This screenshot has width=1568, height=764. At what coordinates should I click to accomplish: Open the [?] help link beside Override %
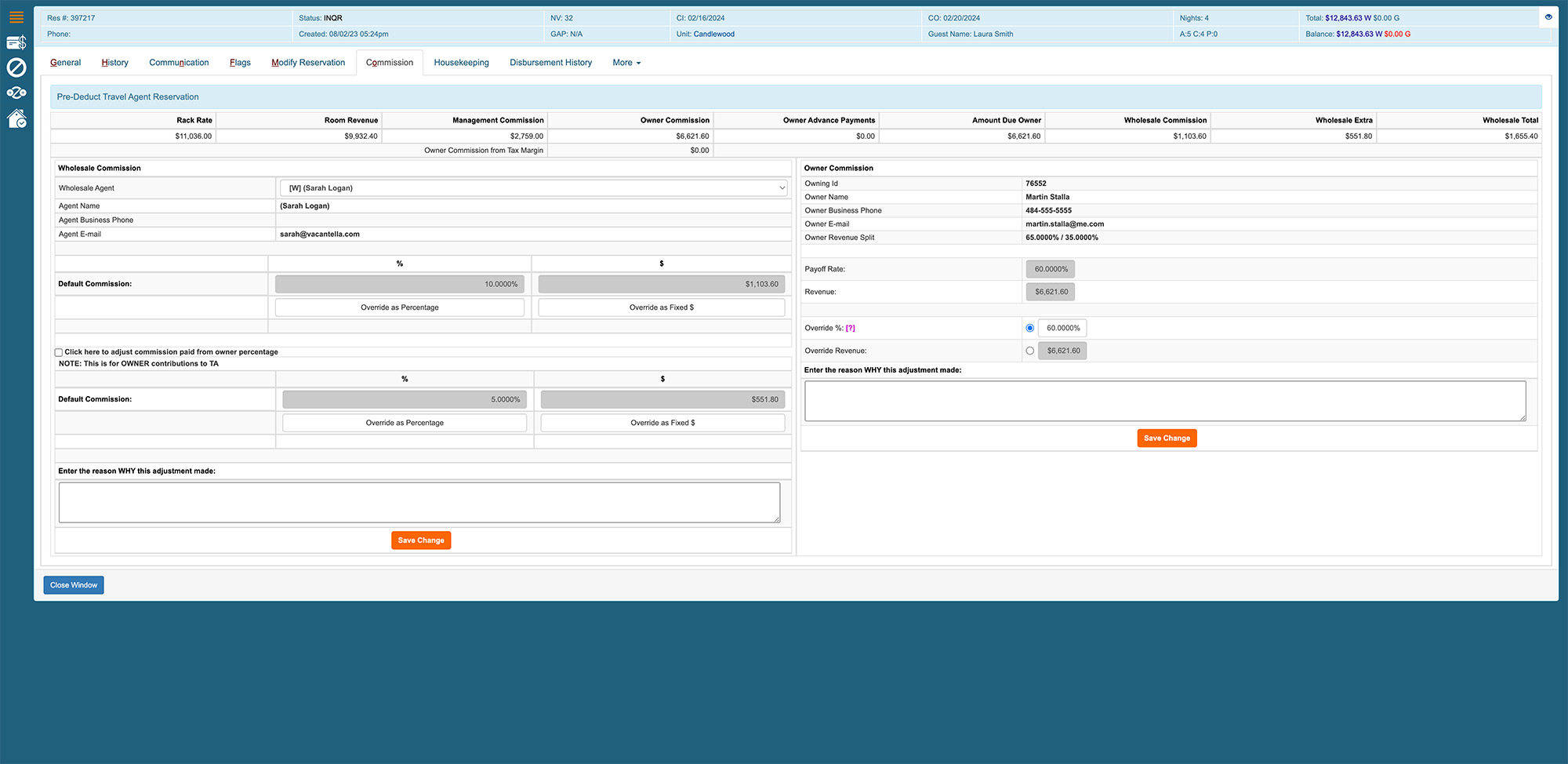pos(851,328)
